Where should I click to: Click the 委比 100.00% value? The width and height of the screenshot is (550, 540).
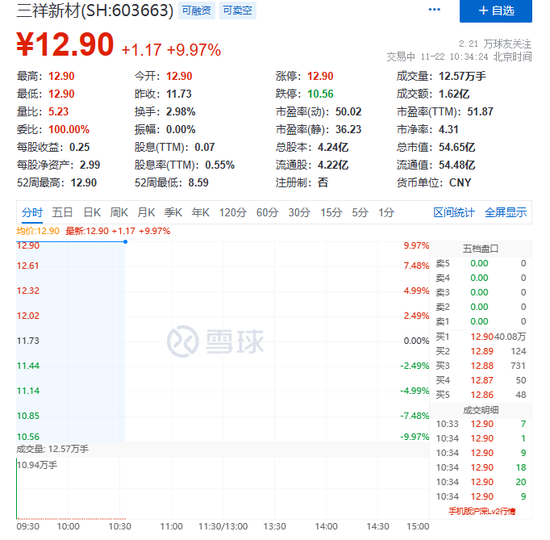click(69, 129)
